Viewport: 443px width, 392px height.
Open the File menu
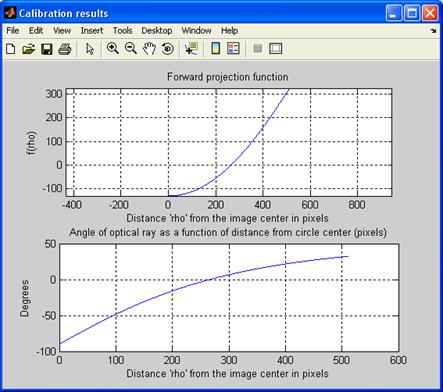[x=13, y=31]
